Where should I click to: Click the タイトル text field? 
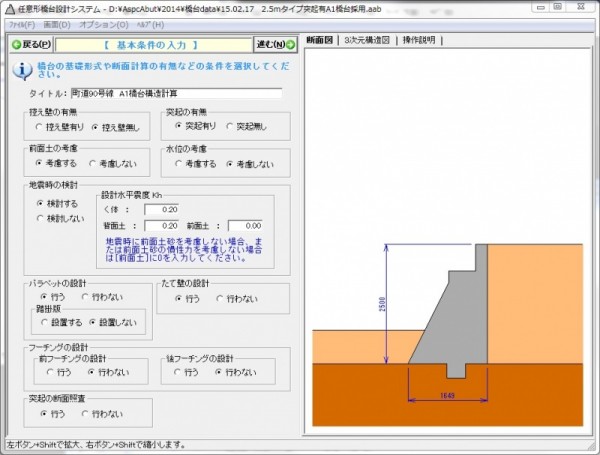176,93
